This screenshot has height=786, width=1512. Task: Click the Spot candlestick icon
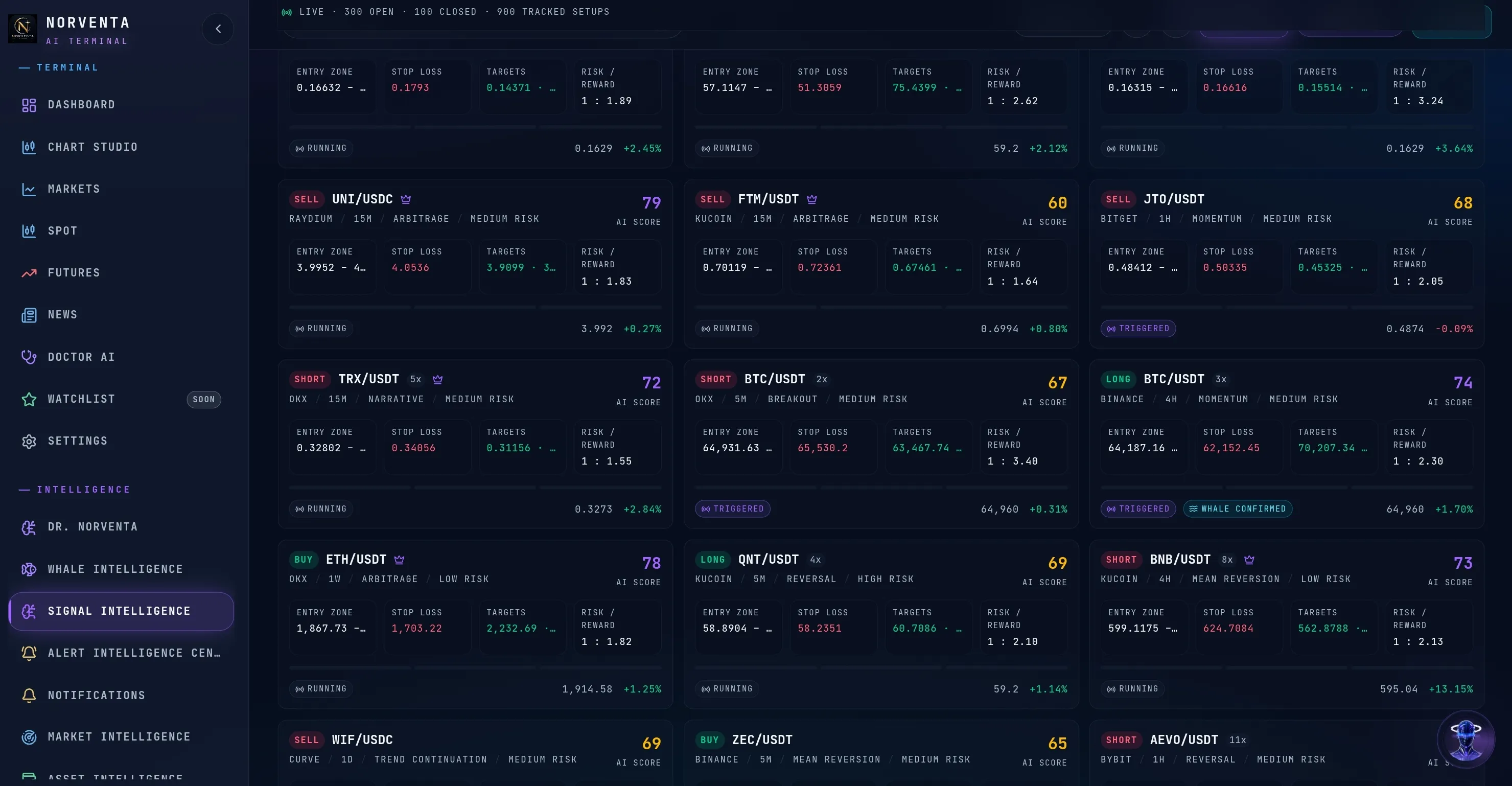pyautogui.click(x=29, y=232)
